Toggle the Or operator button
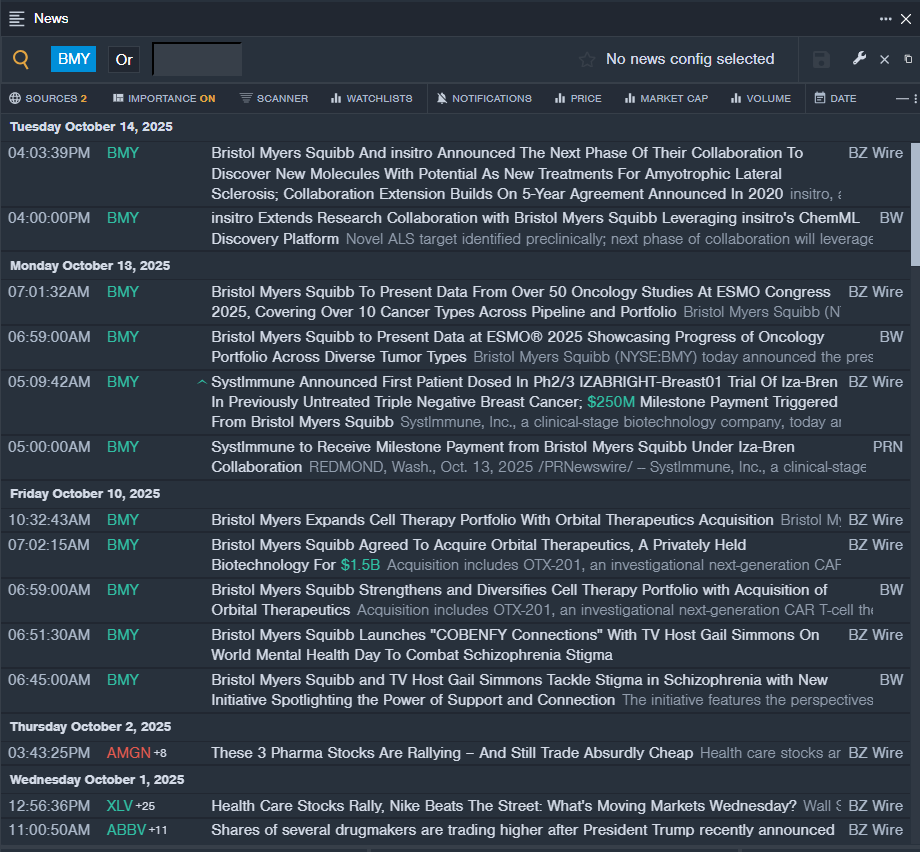The image size is (920, 852). tap(124, 59)
